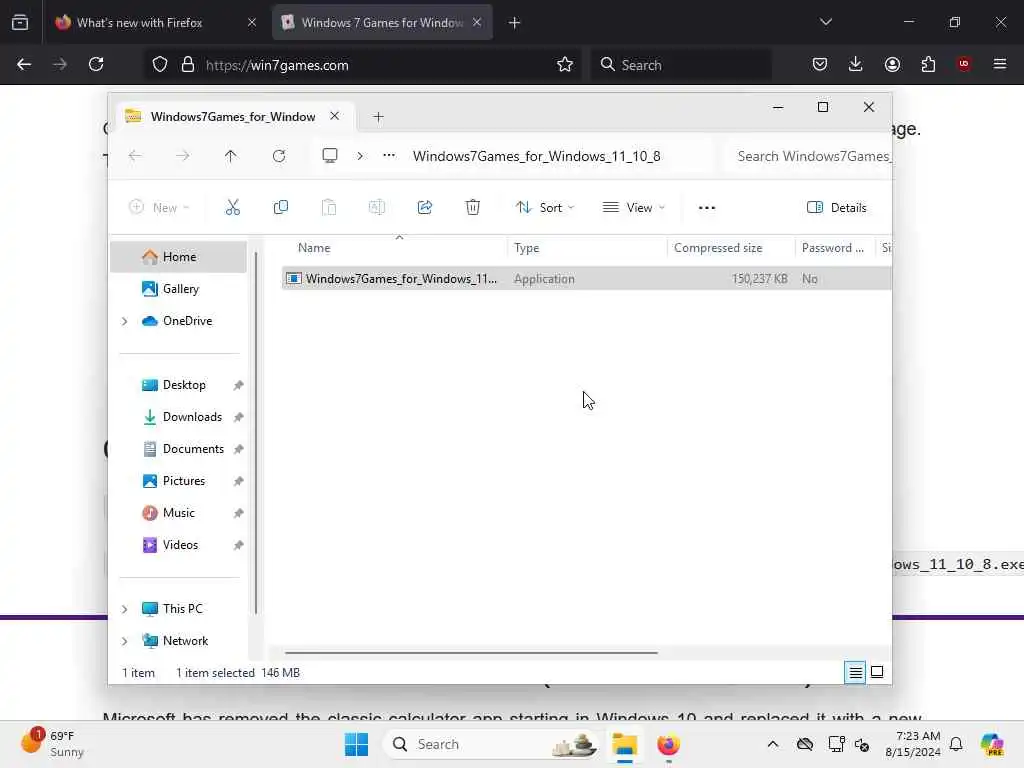Open Gallery in the navigation pane
The width and height of the screenshot is (1024, 768).
[x=180, y=289]
